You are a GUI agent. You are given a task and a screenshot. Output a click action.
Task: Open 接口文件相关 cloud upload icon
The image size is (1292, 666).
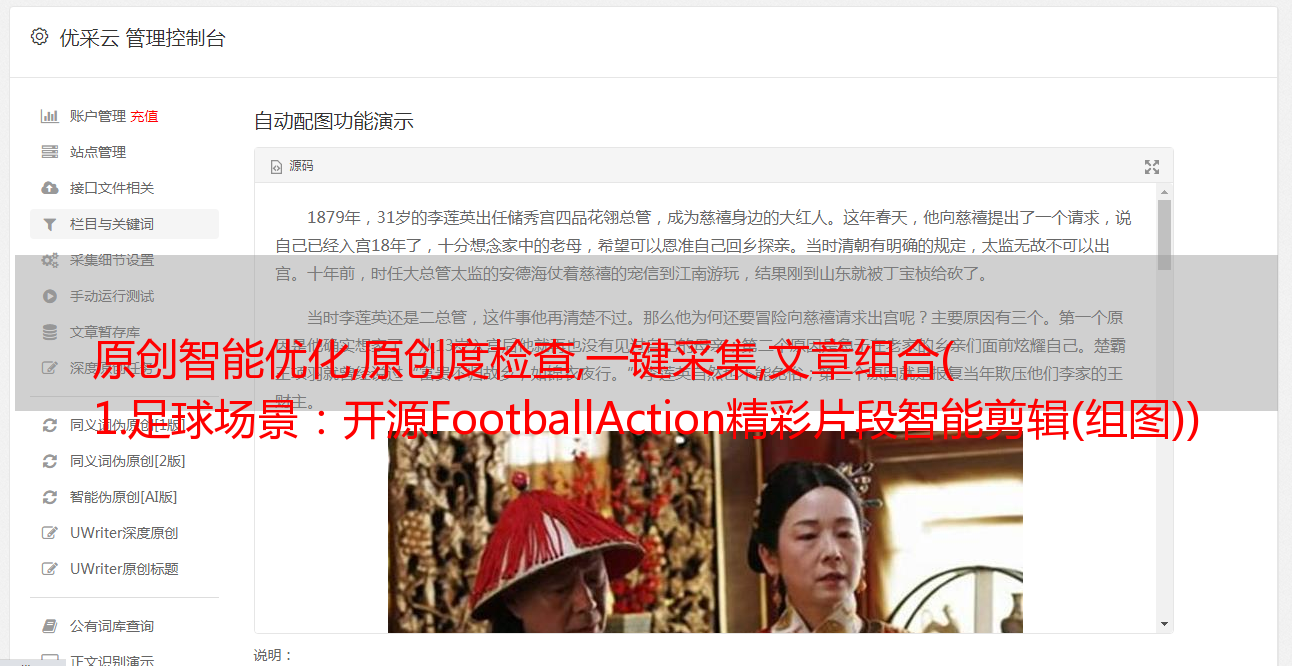[49, 188]
